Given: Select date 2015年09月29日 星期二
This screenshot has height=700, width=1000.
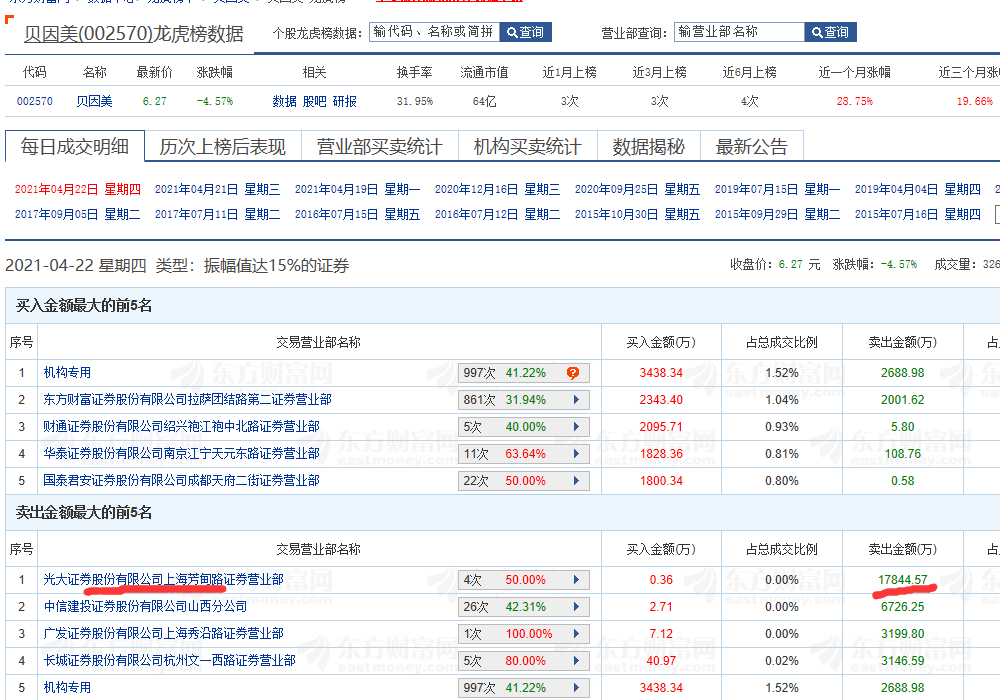Looking at the screenshot, I should 777,214.
